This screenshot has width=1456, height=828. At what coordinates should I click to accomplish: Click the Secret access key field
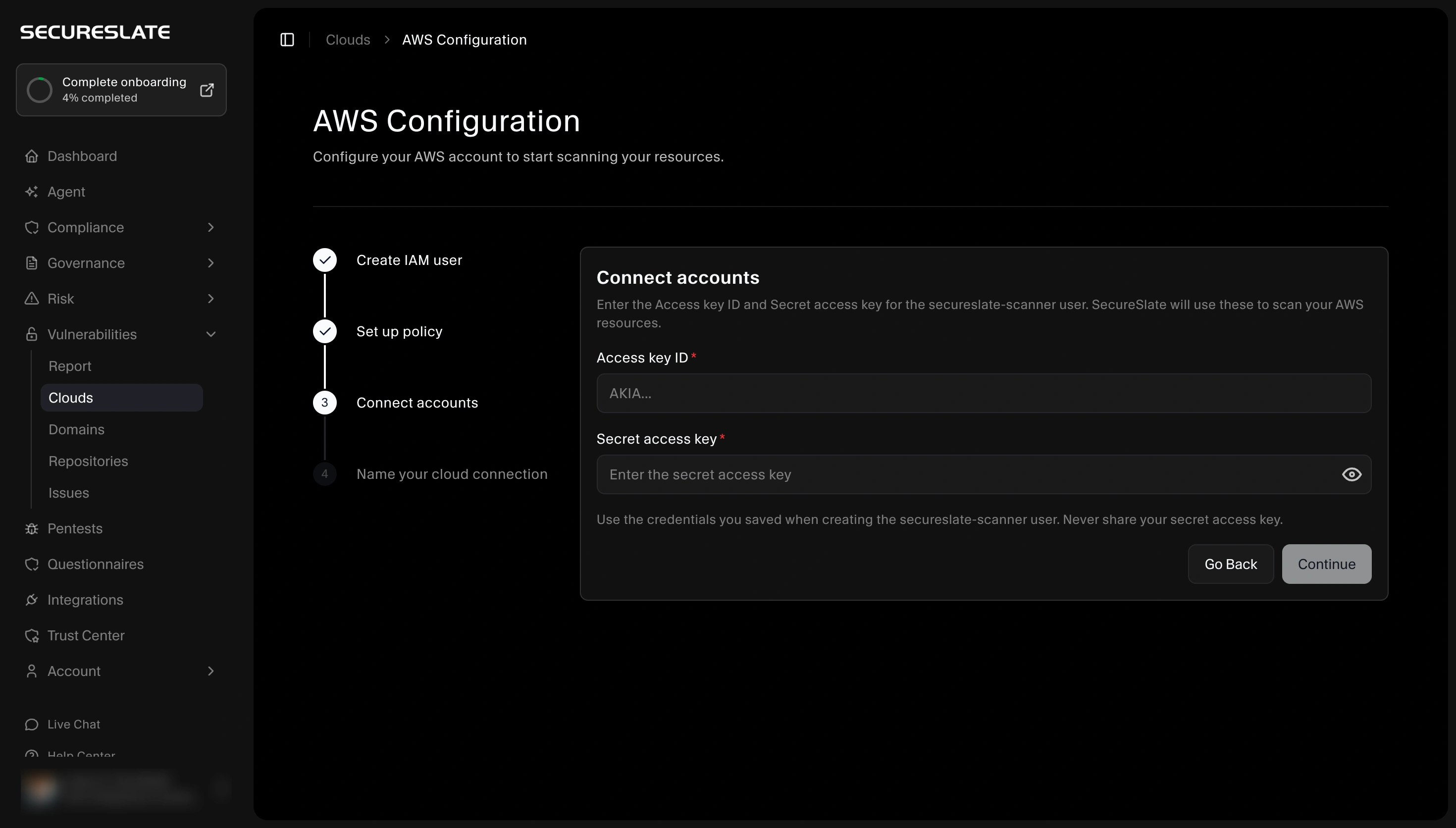pos(984,474)
